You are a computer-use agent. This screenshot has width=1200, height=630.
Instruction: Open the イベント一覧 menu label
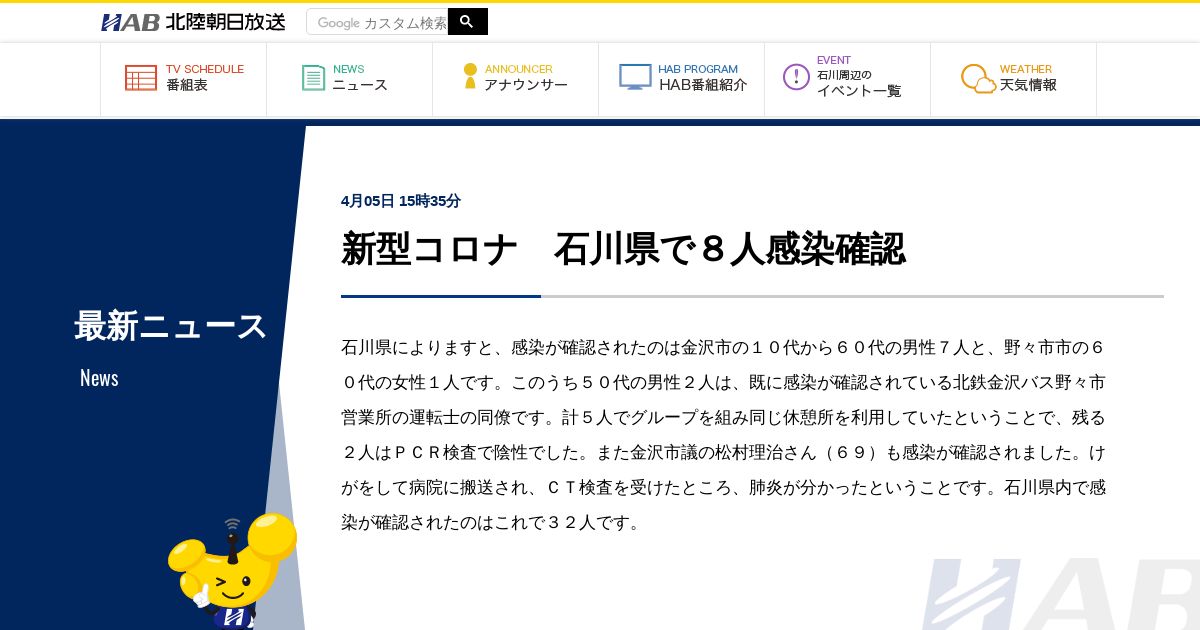pos(859,91)
